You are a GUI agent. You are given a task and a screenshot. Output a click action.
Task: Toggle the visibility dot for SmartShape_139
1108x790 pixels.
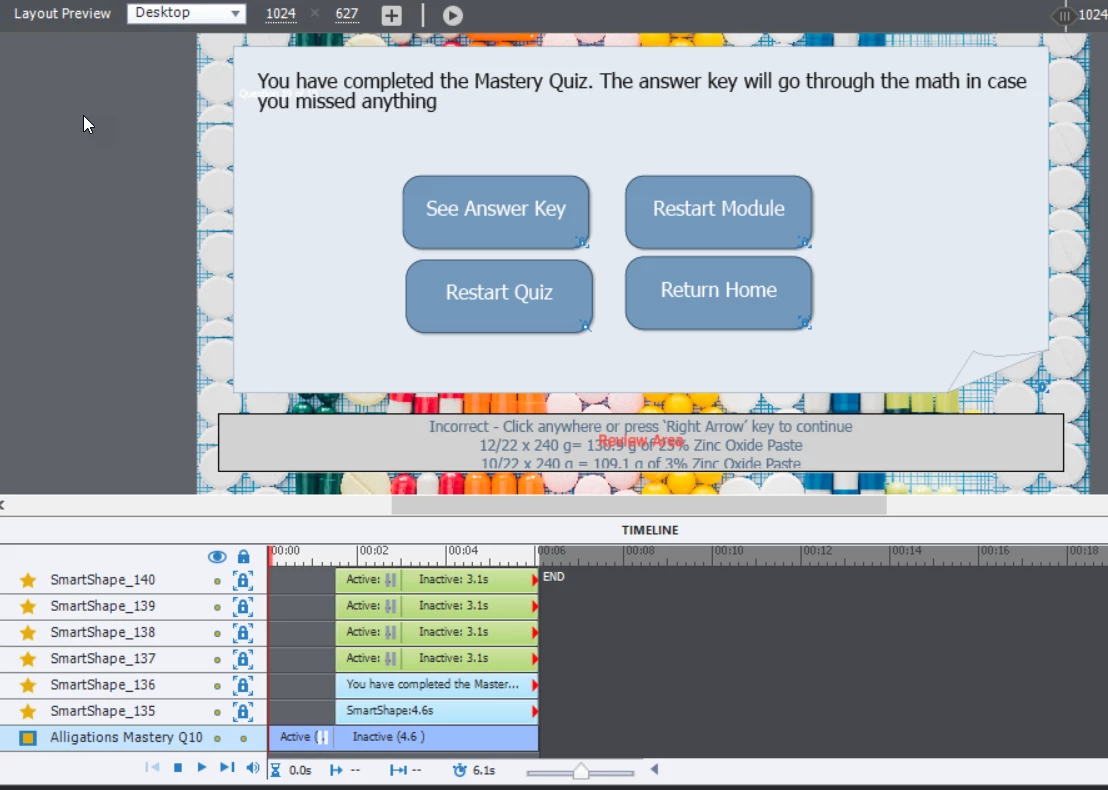tap(217, 608)
